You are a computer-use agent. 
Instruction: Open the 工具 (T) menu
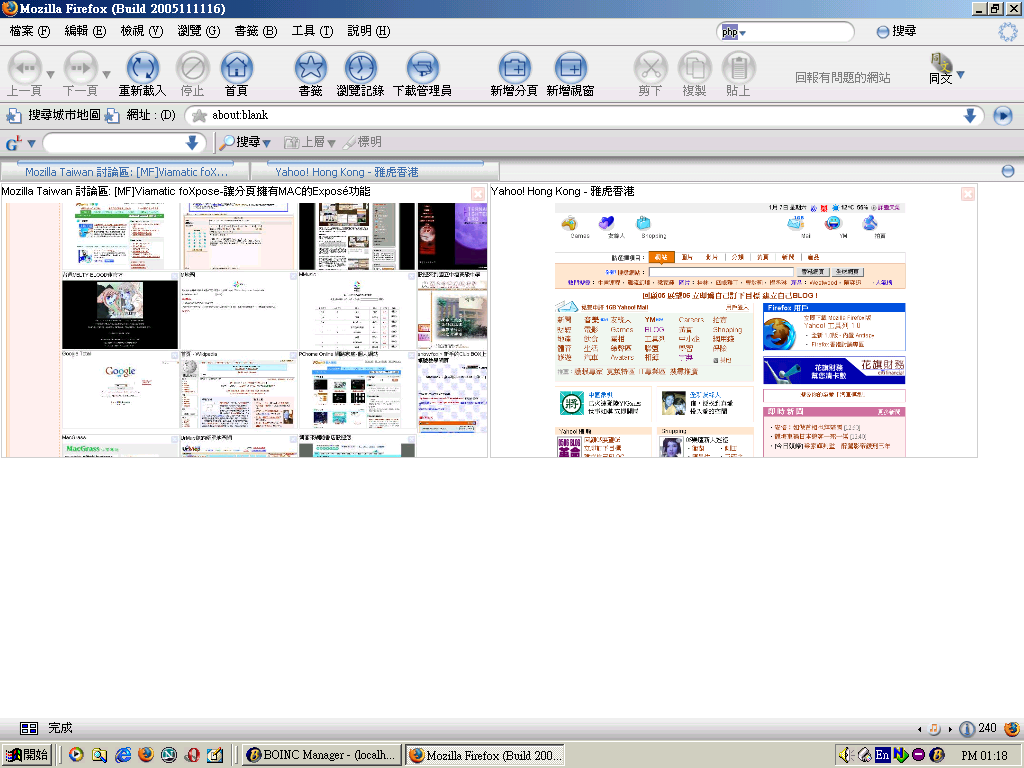[x=311, y=31]
